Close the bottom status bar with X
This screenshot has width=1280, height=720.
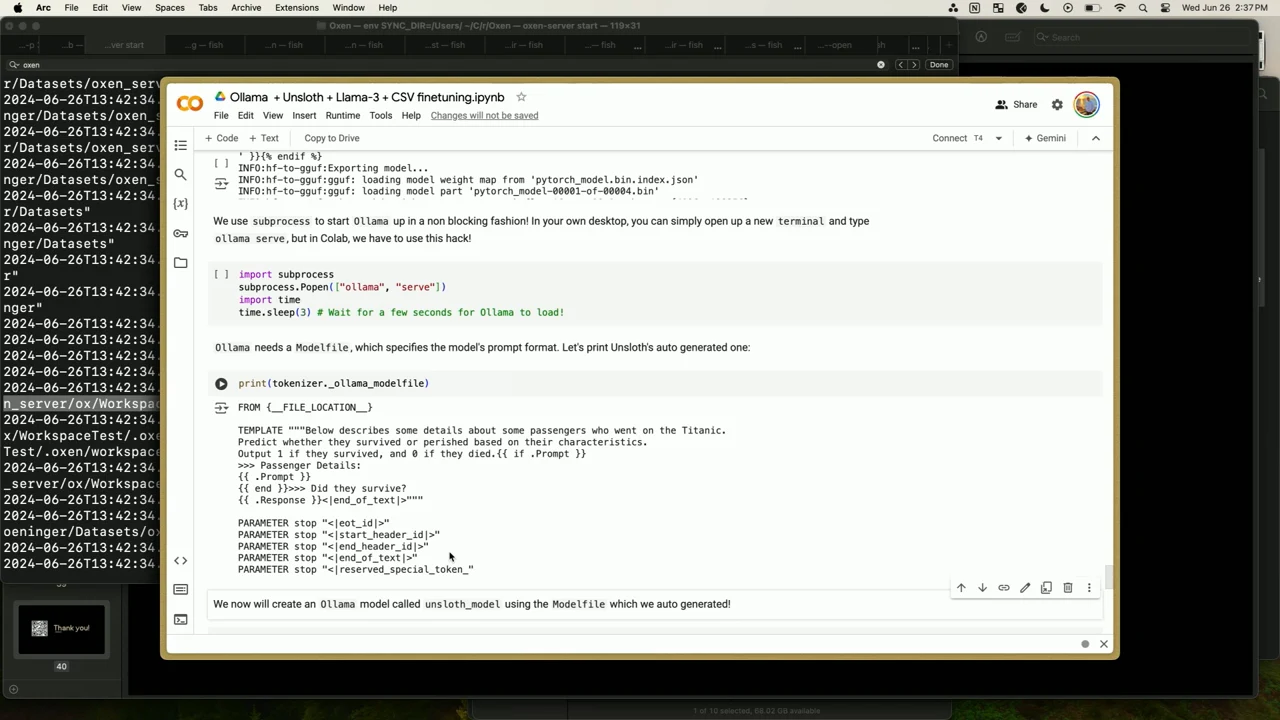1104,644
